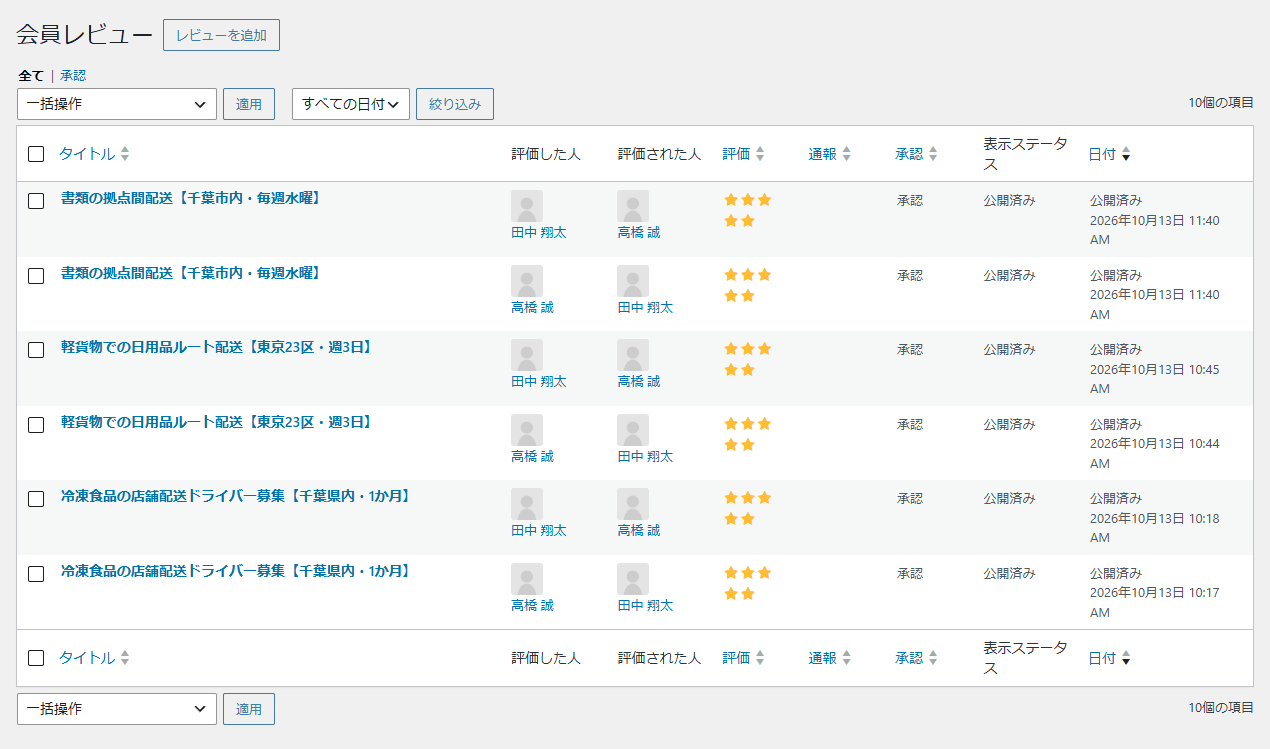Click レビューを追加 button

[x=221, y=35]
